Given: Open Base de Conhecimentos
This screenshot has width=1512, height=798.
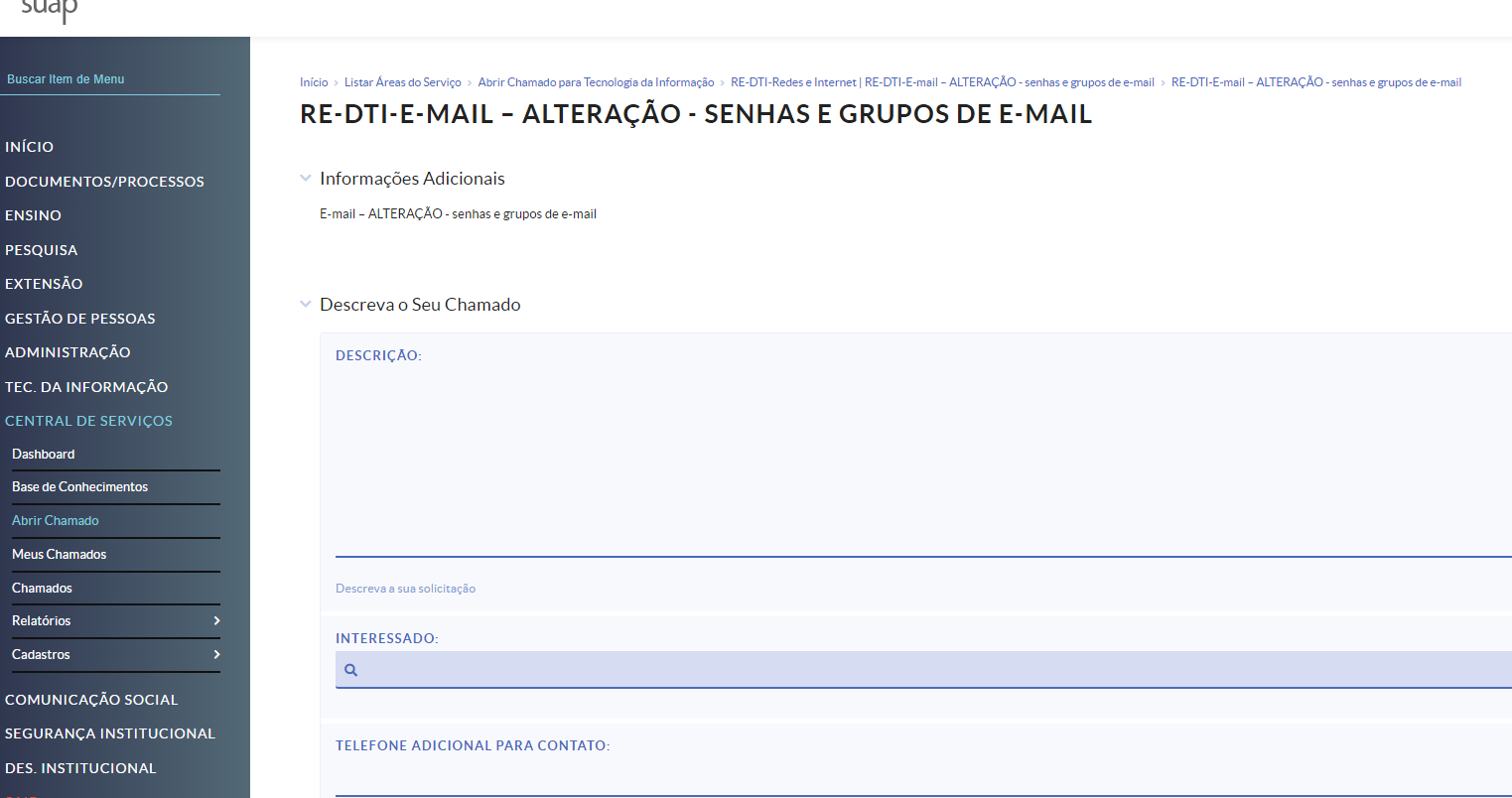Looking at the screenshot, I should point(79,487).
